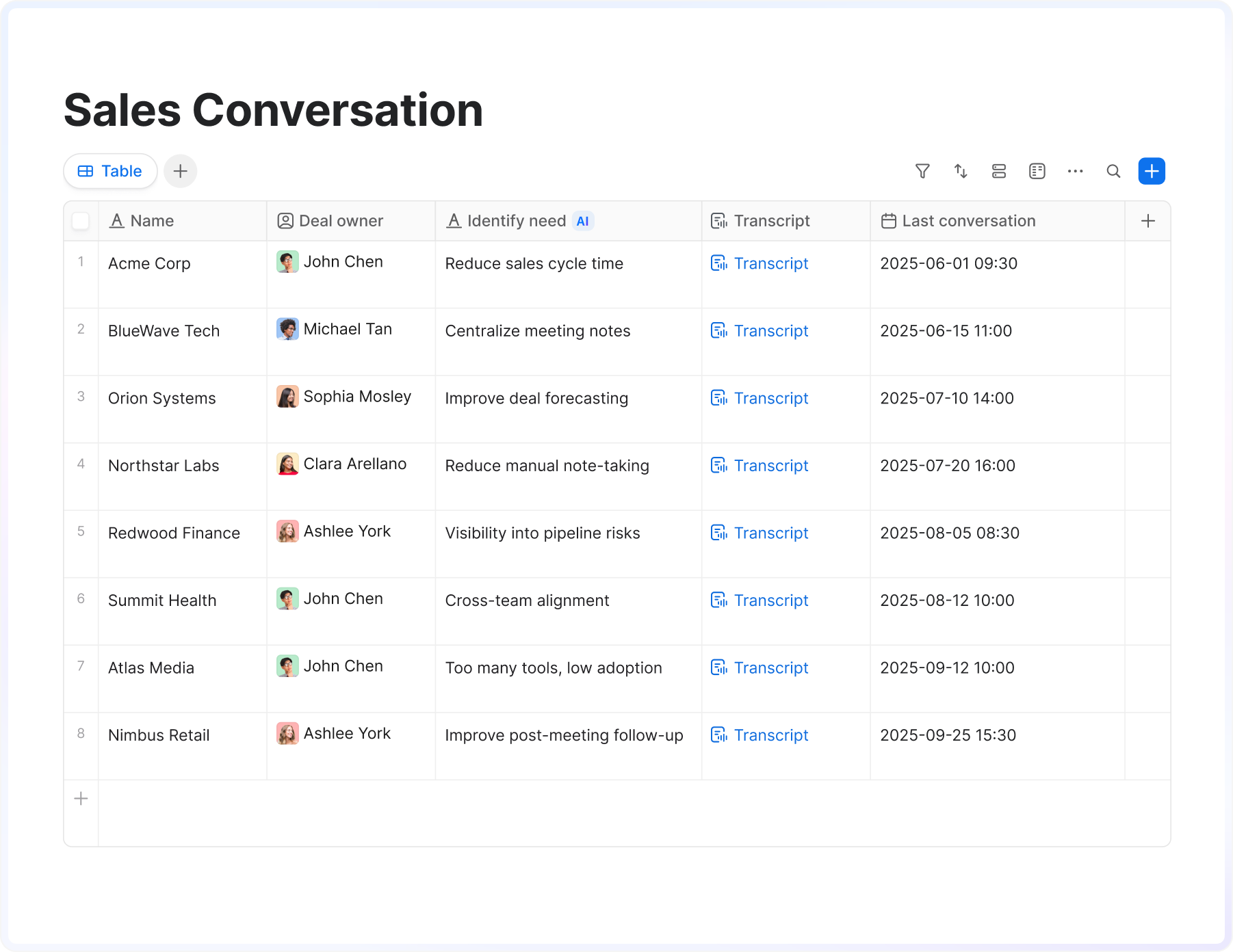Open the filter icon in toolbar
The height and width of the screenshot is (952, 1233).
(x=922, y=171)
